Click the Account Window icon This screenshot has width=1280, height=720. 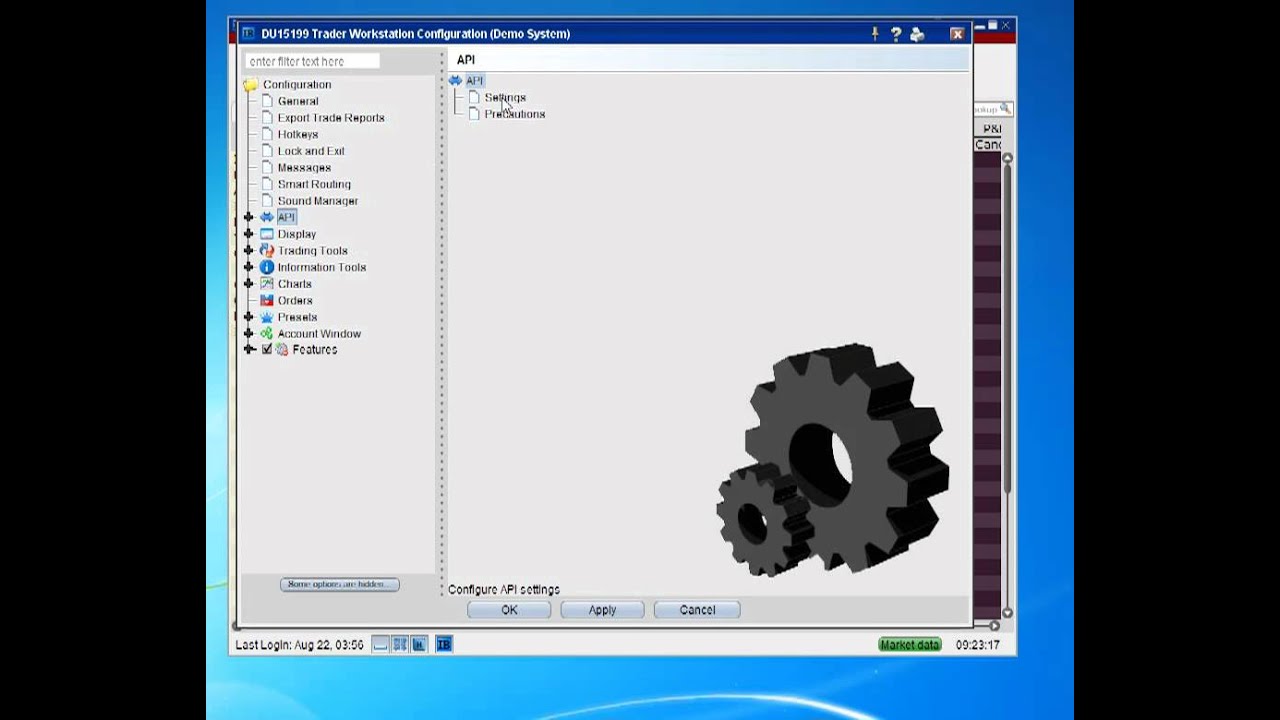coord(267,334)
